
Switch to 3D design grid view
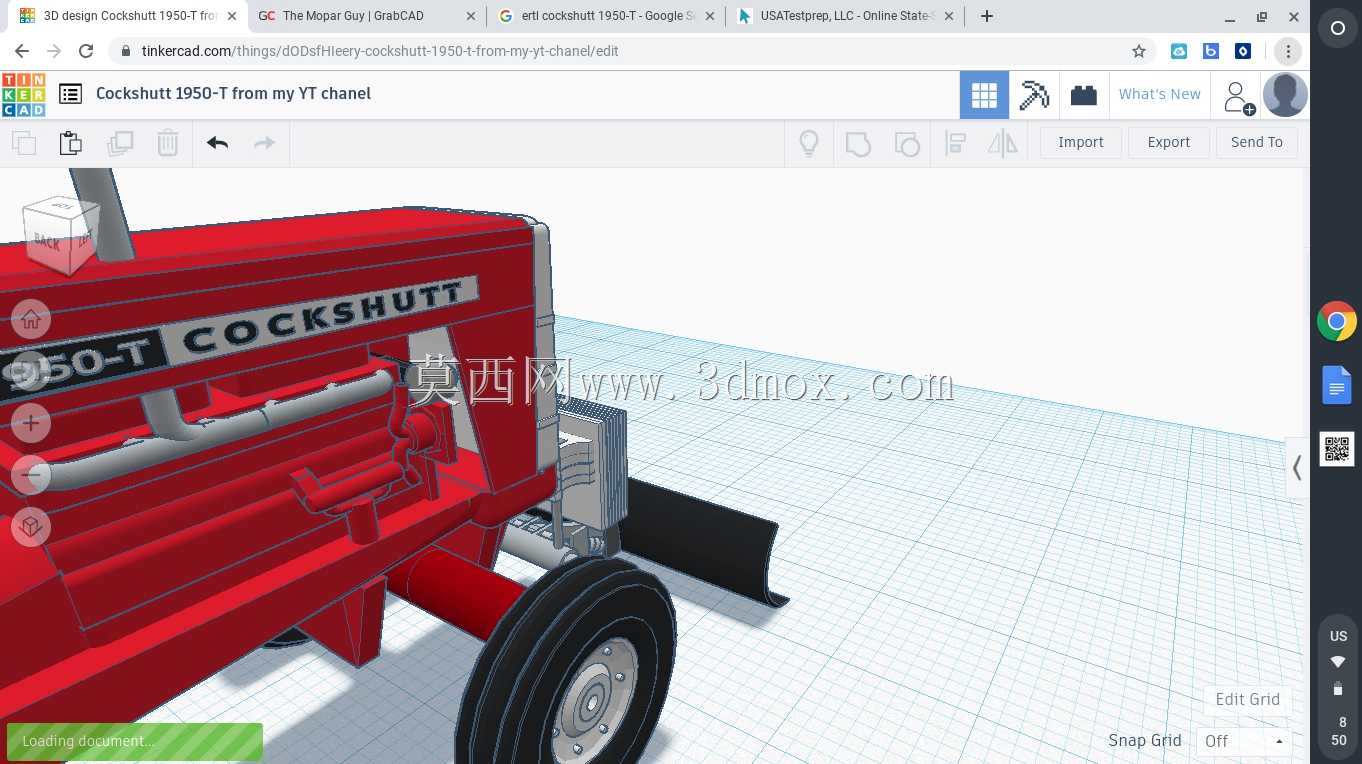pyautogui.click(x=984, y=95)
